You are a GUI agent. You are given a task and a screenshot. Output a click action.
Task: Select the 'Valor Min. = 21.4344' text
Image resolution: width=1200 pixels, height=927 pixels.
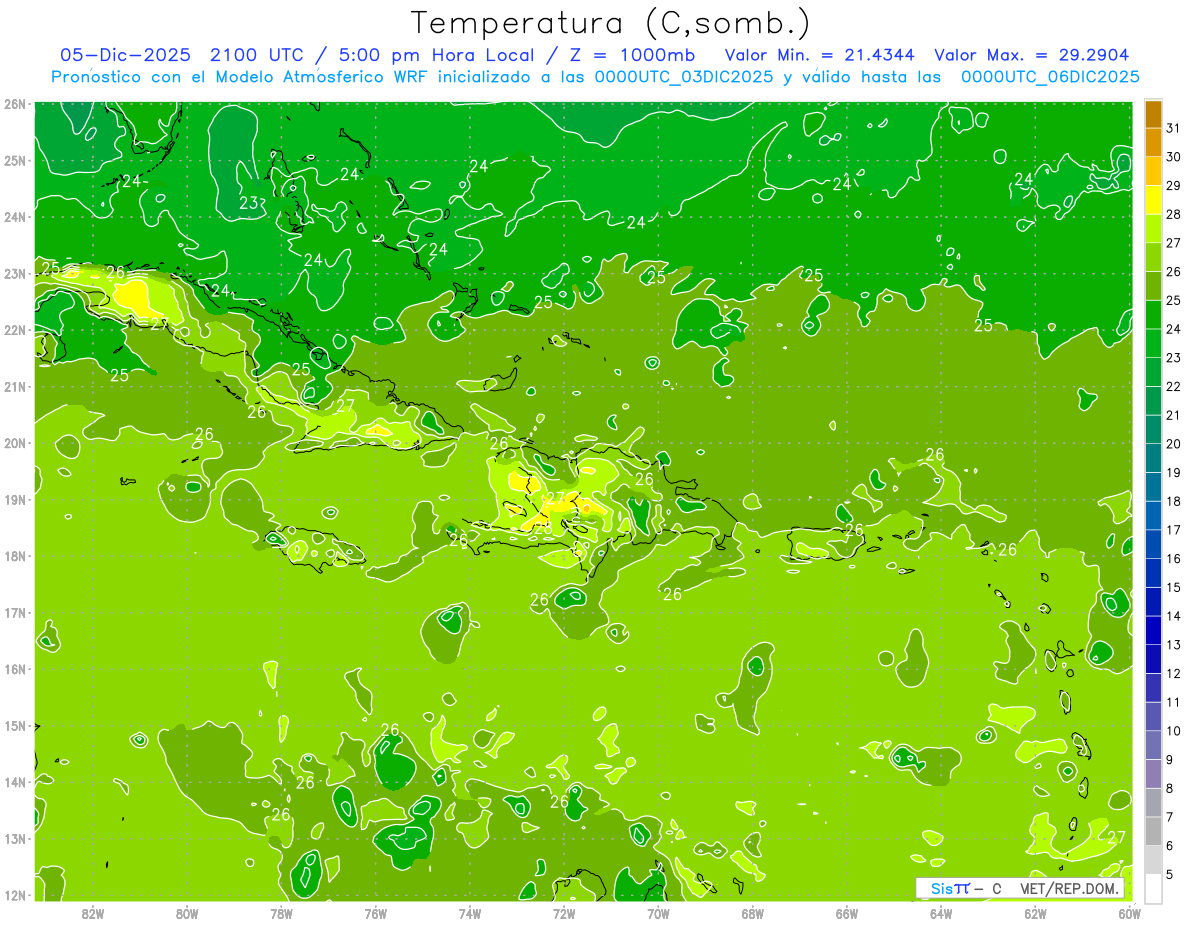tap(819, 54)
